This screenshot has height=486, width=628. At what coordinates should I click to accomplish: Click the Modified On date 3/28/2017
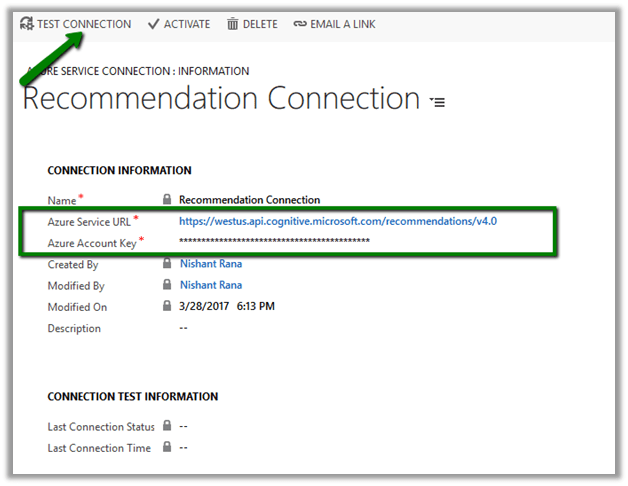coord(204,307)
